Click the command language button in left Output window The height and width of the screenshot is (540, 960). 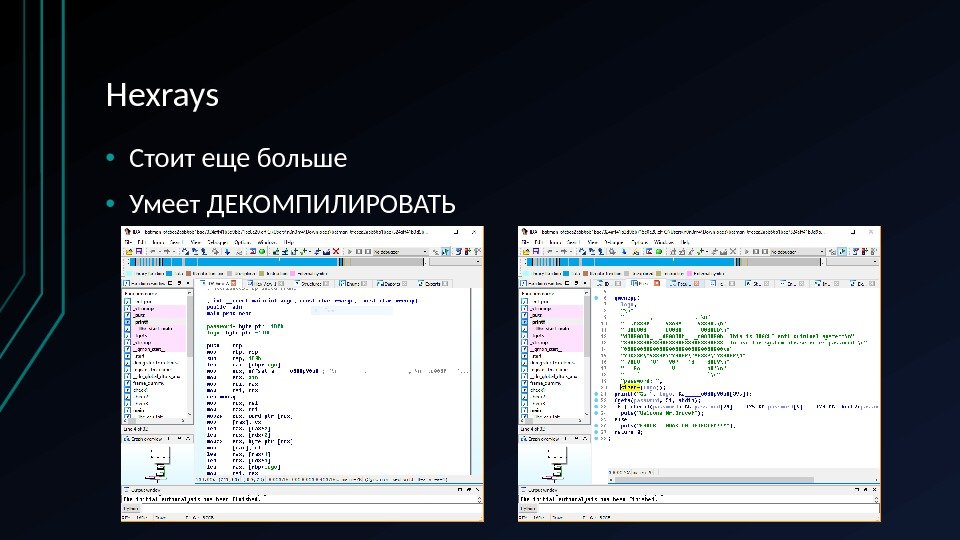(x=132, y=509)
